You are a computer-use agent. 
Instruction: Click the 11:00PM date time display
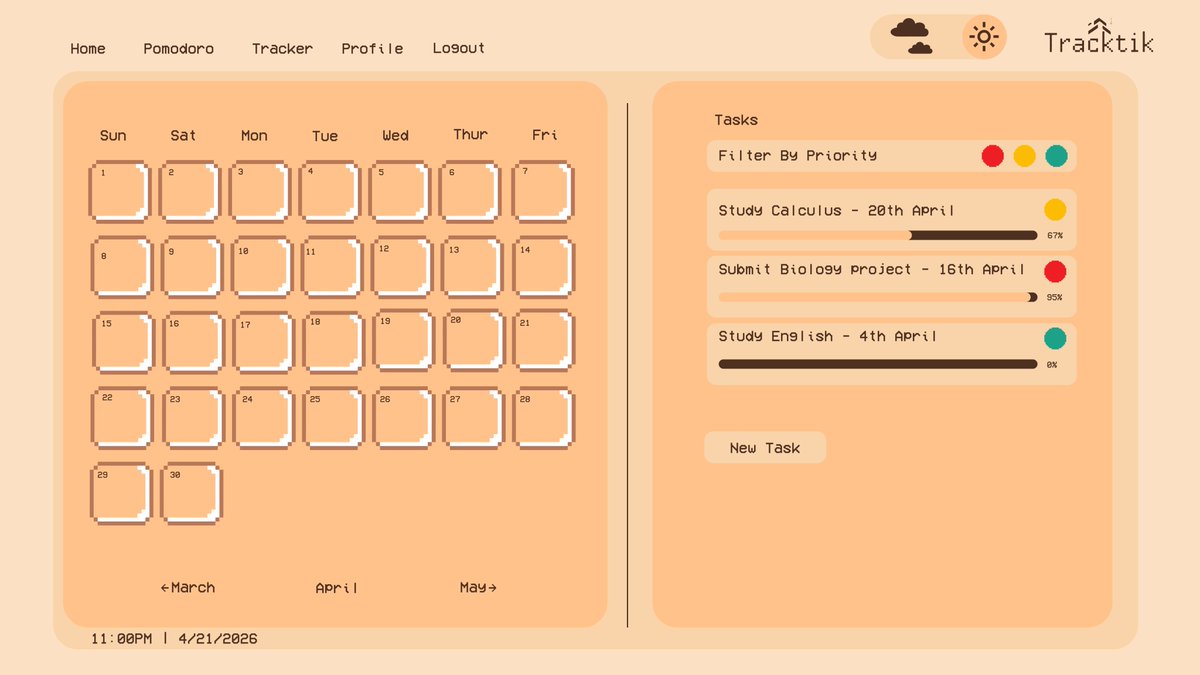[174, 638]
